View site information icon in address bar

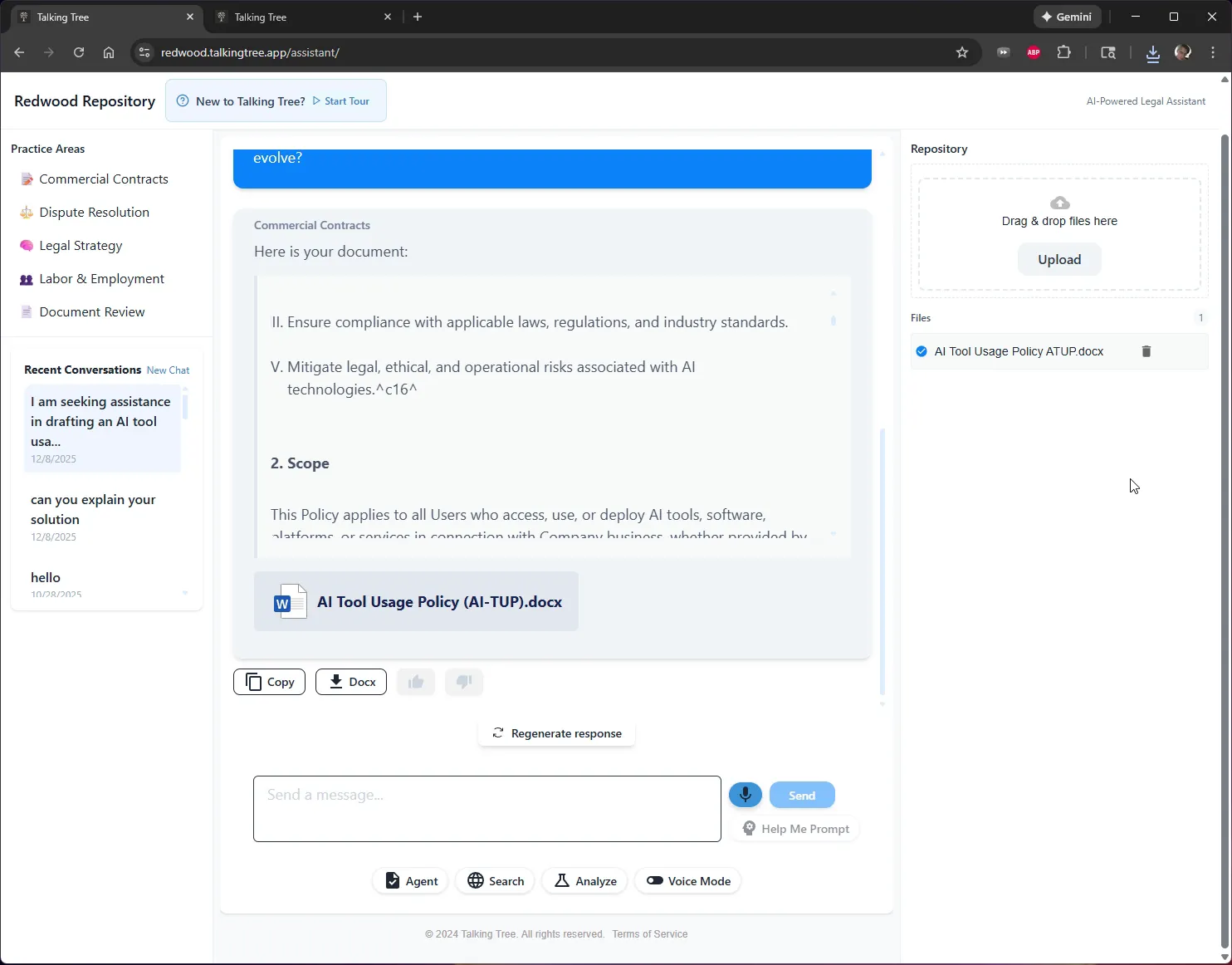(x=144, y=52)
